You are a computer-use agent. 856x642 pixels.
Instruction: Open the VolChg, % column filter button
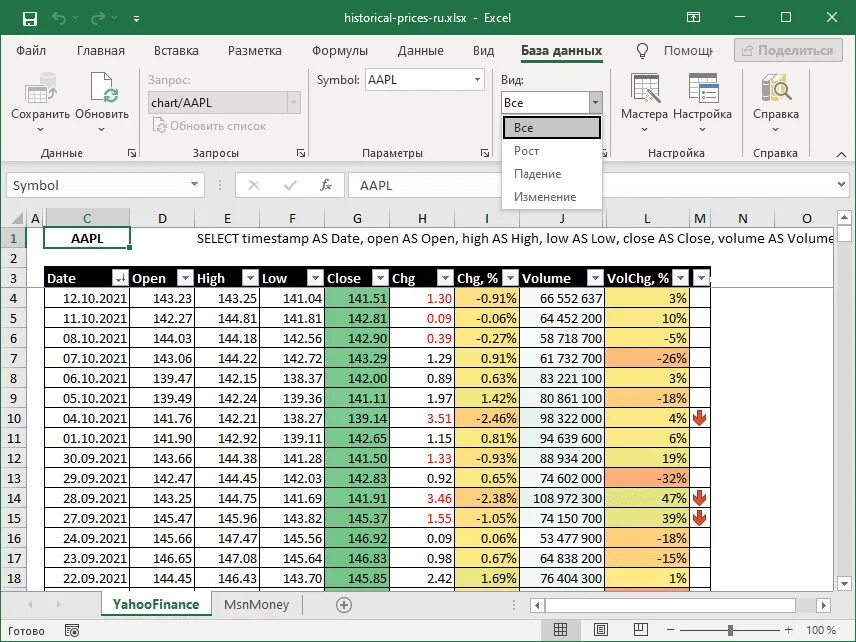(x=680, y=278)
